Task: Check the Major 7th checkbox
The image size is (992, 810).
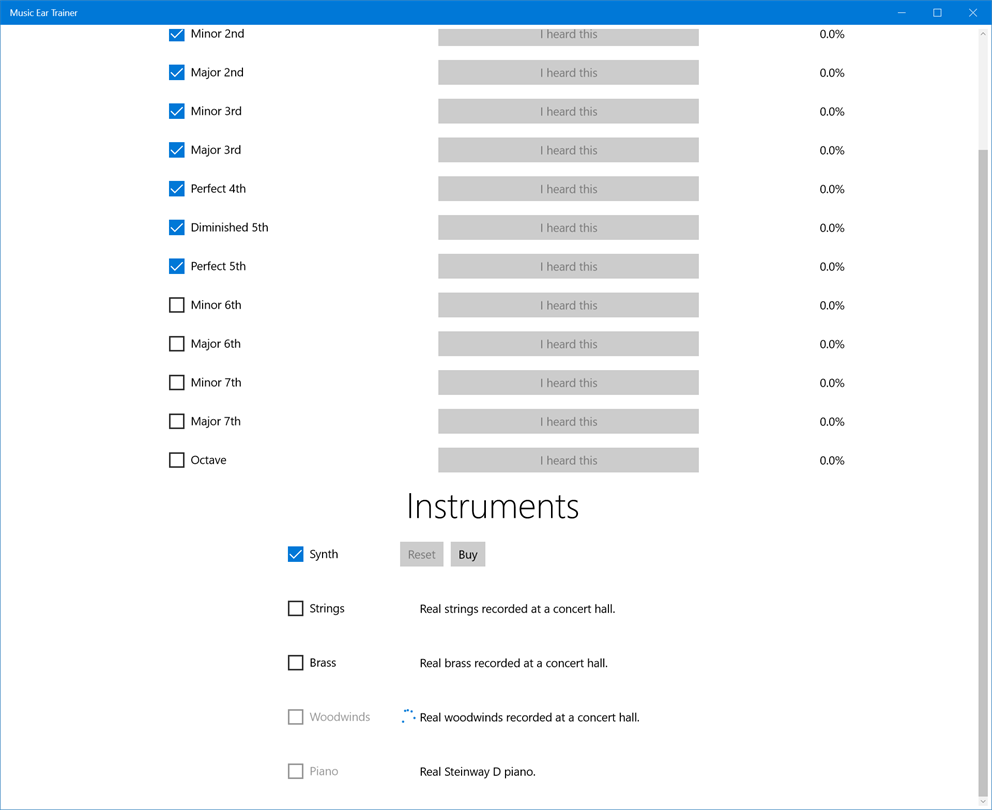Action: click(x=177, y=421)
